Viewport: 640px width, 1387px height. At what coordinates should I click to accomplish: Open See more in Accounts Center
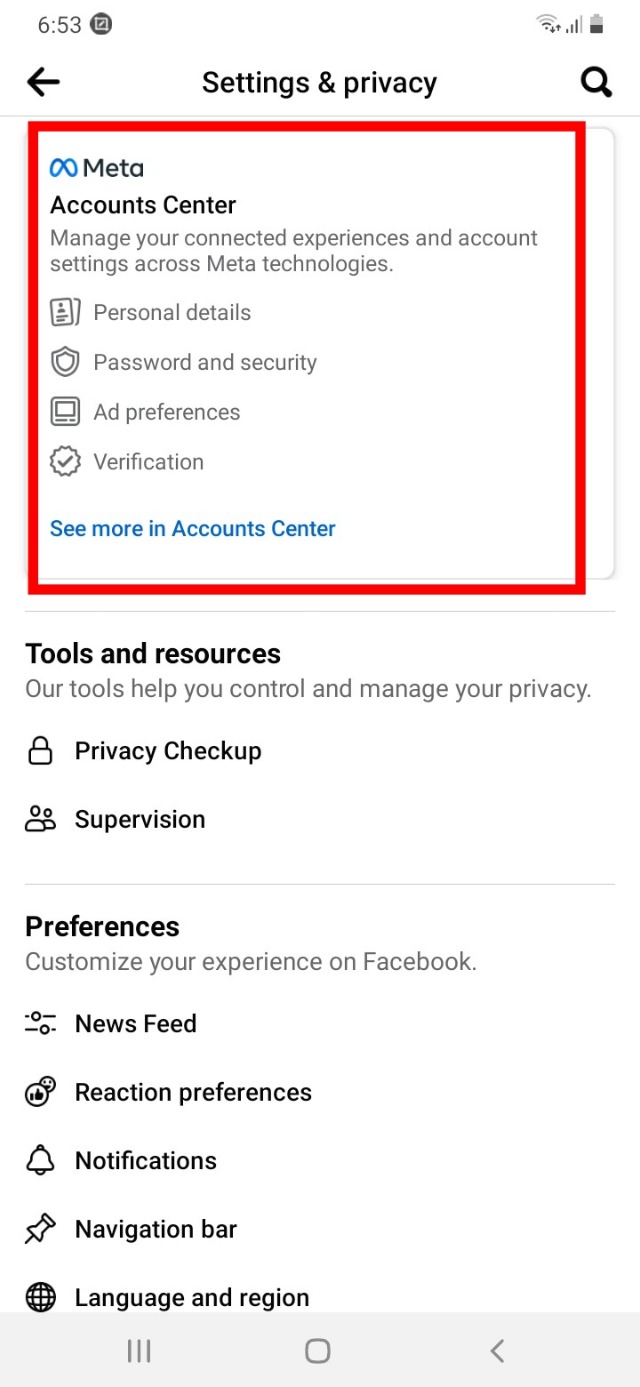(x=193, y=528)
